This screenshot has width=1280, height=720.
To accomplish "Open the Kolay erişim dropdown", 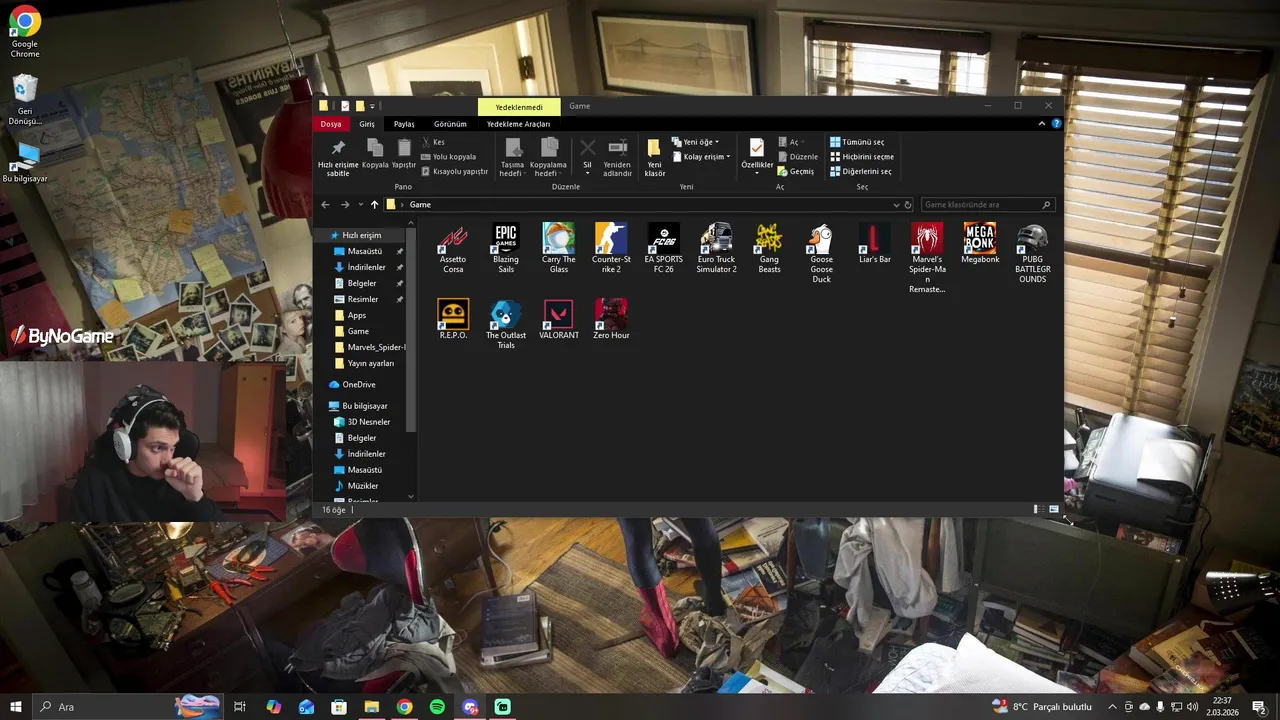I will 701,157.
